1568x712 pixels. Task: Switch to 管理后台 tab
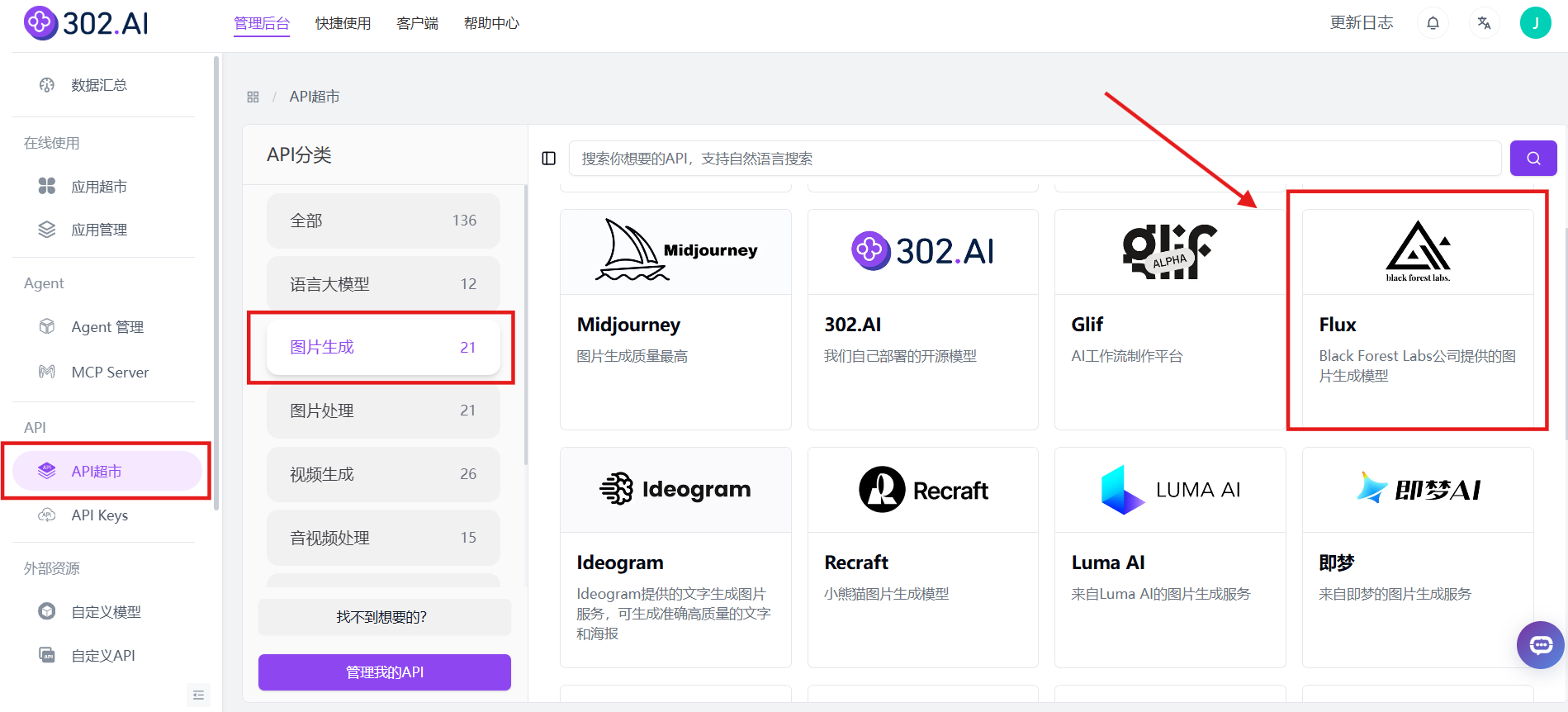tap(262, 23)
